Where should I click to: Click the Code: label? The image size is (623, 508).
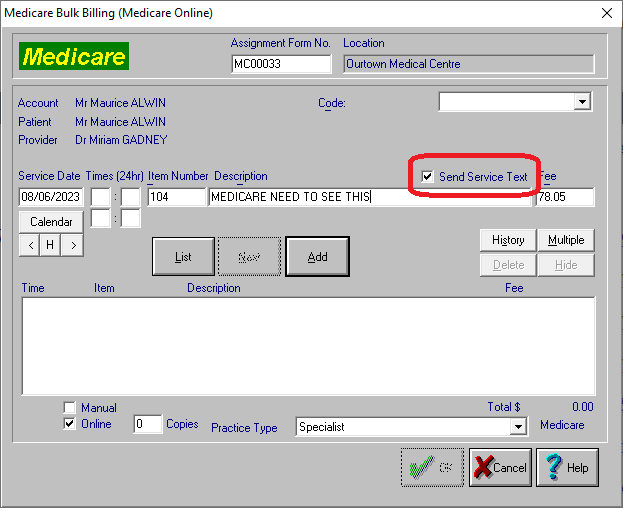[332, 103]
